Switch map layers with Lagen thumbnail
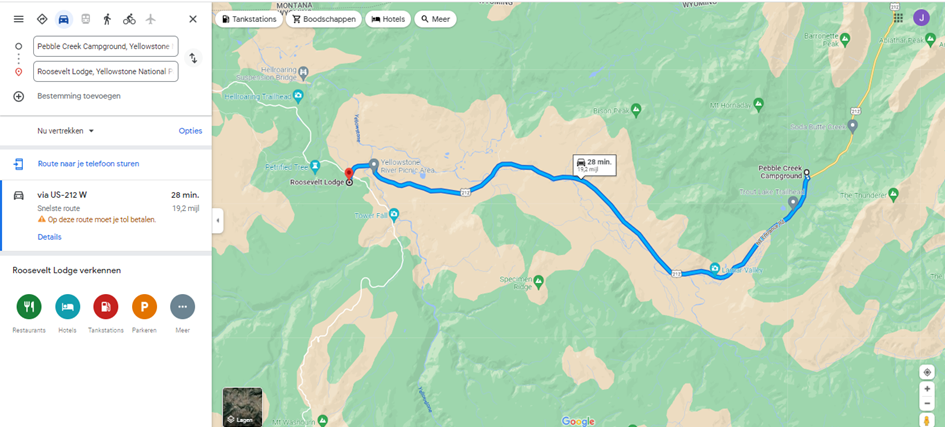This screenshot has height=427, width=945. (242, 407)
